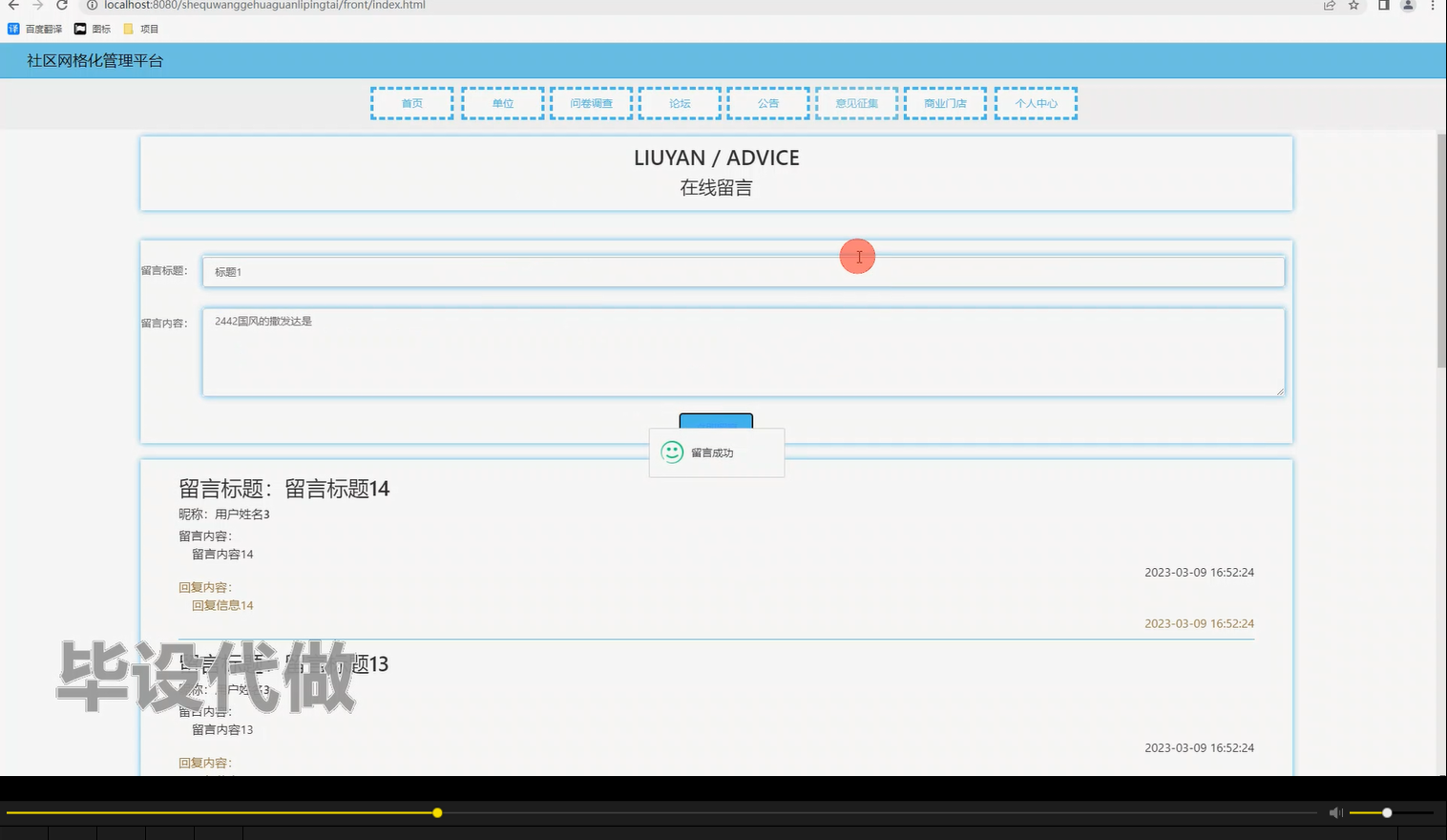1447x840 pixels.
Task: Open the 项目 bookmarks folder
Action: pos(141,29)
